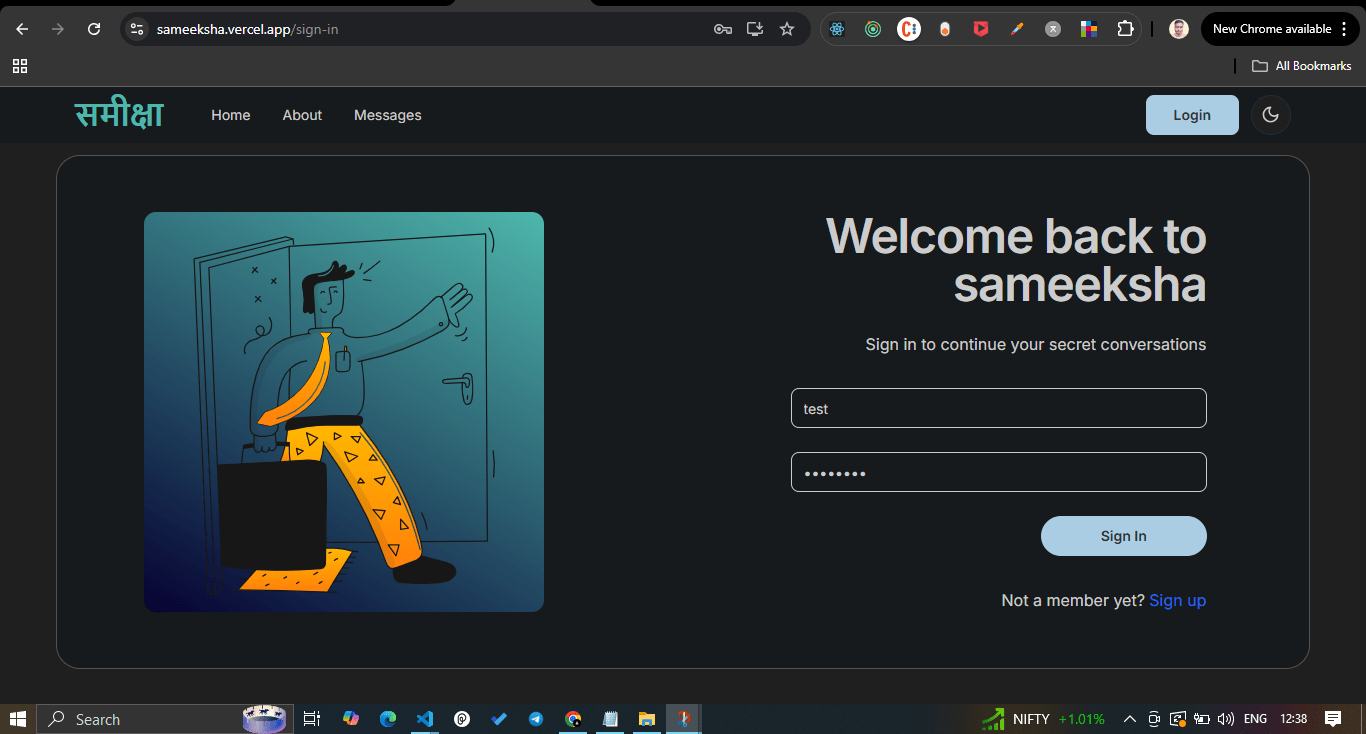Open Task View on the taskbar
The width and height of the screenshot is (1366, 734).
click(x=312, y=719)
